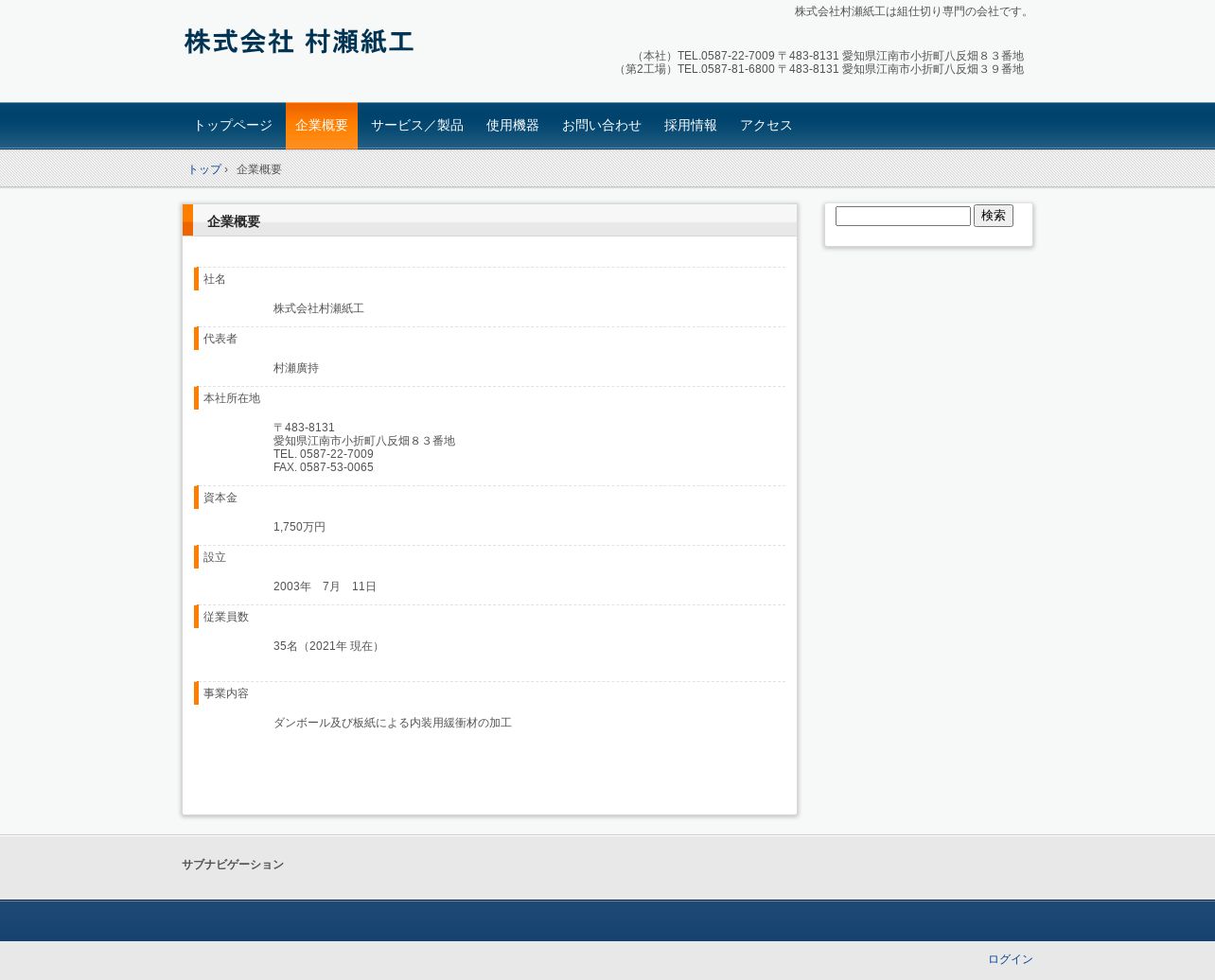
Task: Click the postal code 〒483-8131 in table
Action: [304, 428]
